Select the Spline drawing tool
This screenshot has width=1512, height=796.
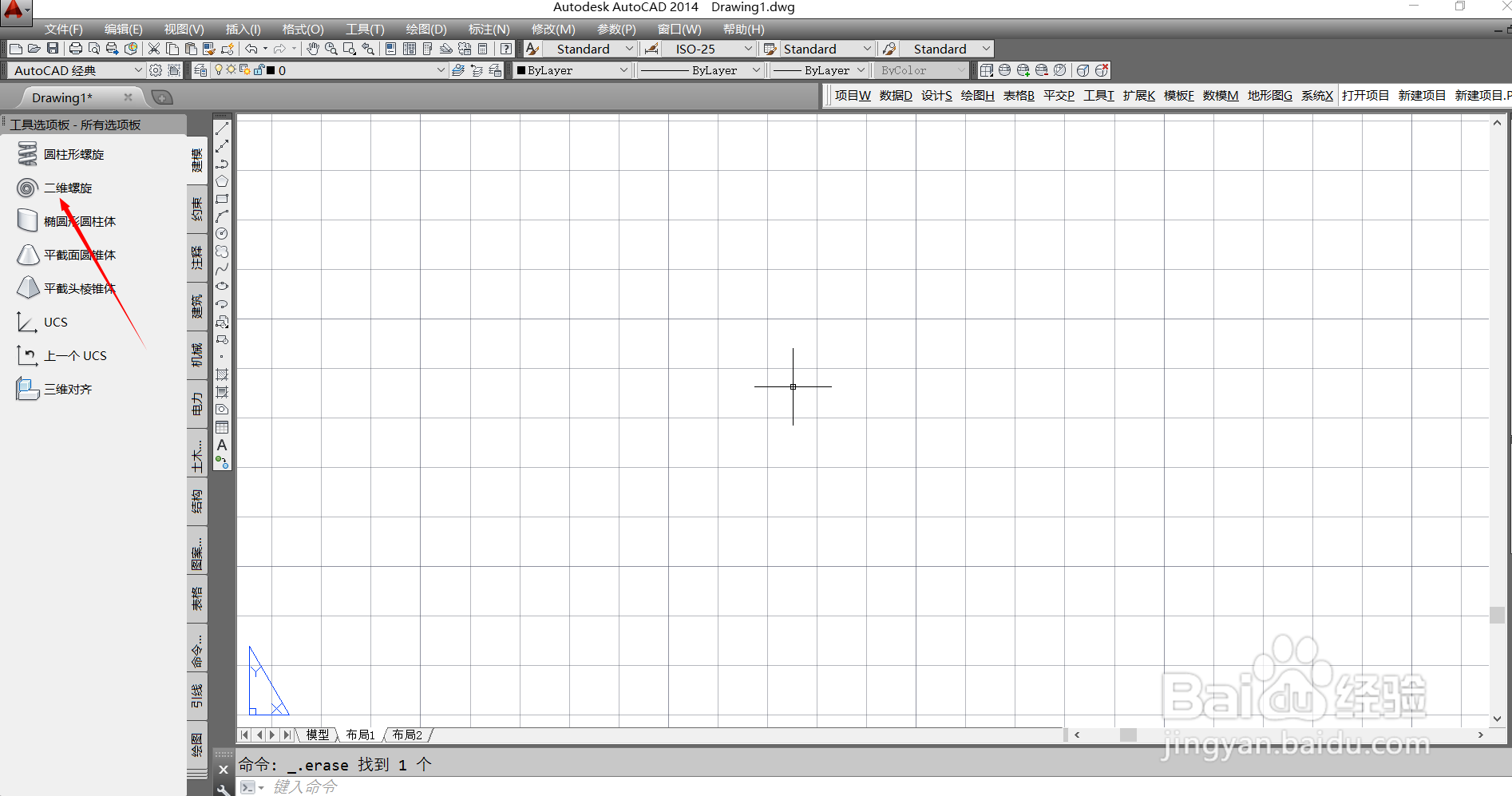[x=222, y=269]
